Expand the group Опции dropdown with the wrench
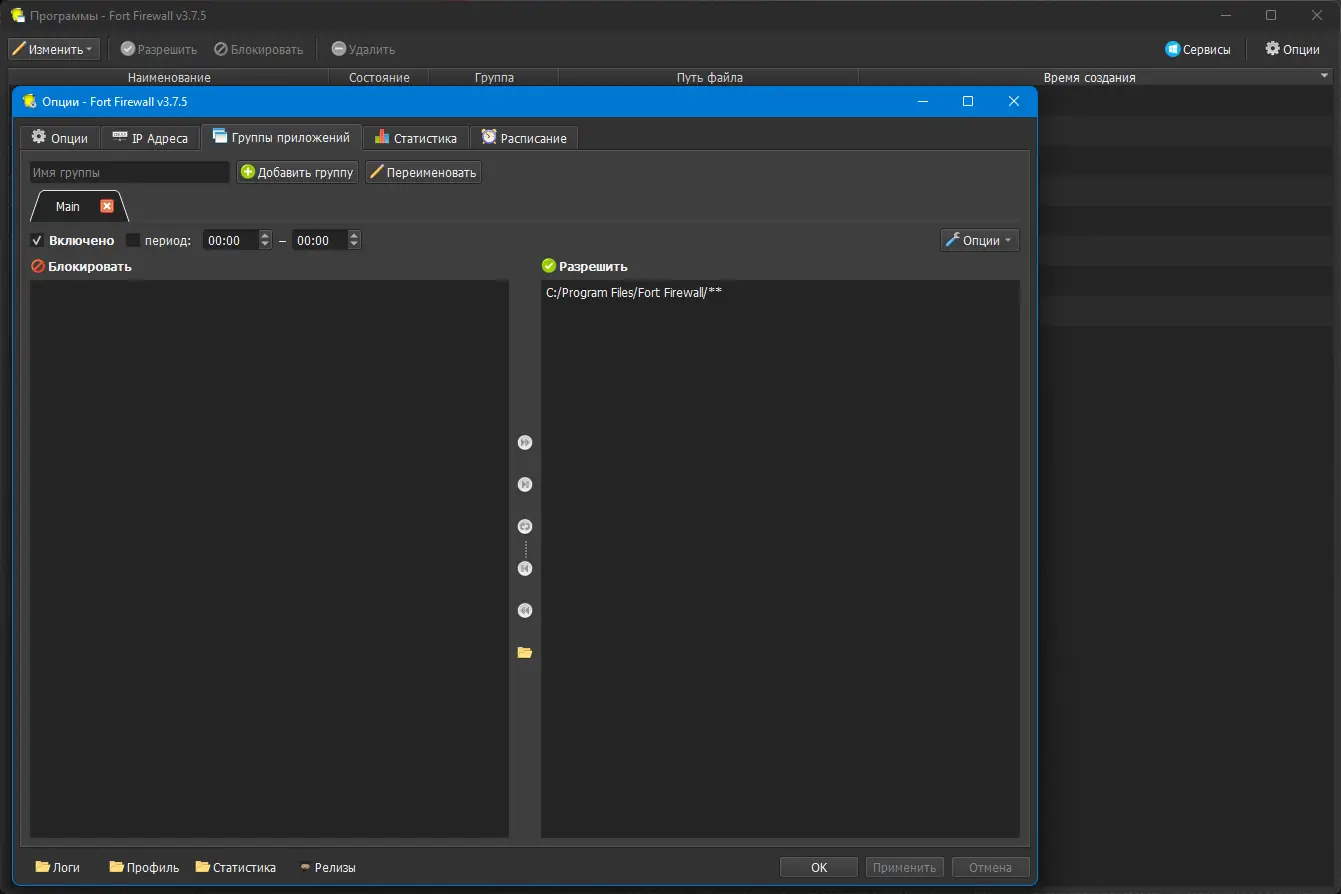This screenshot has height=894, width=1341. pos(980,240)
